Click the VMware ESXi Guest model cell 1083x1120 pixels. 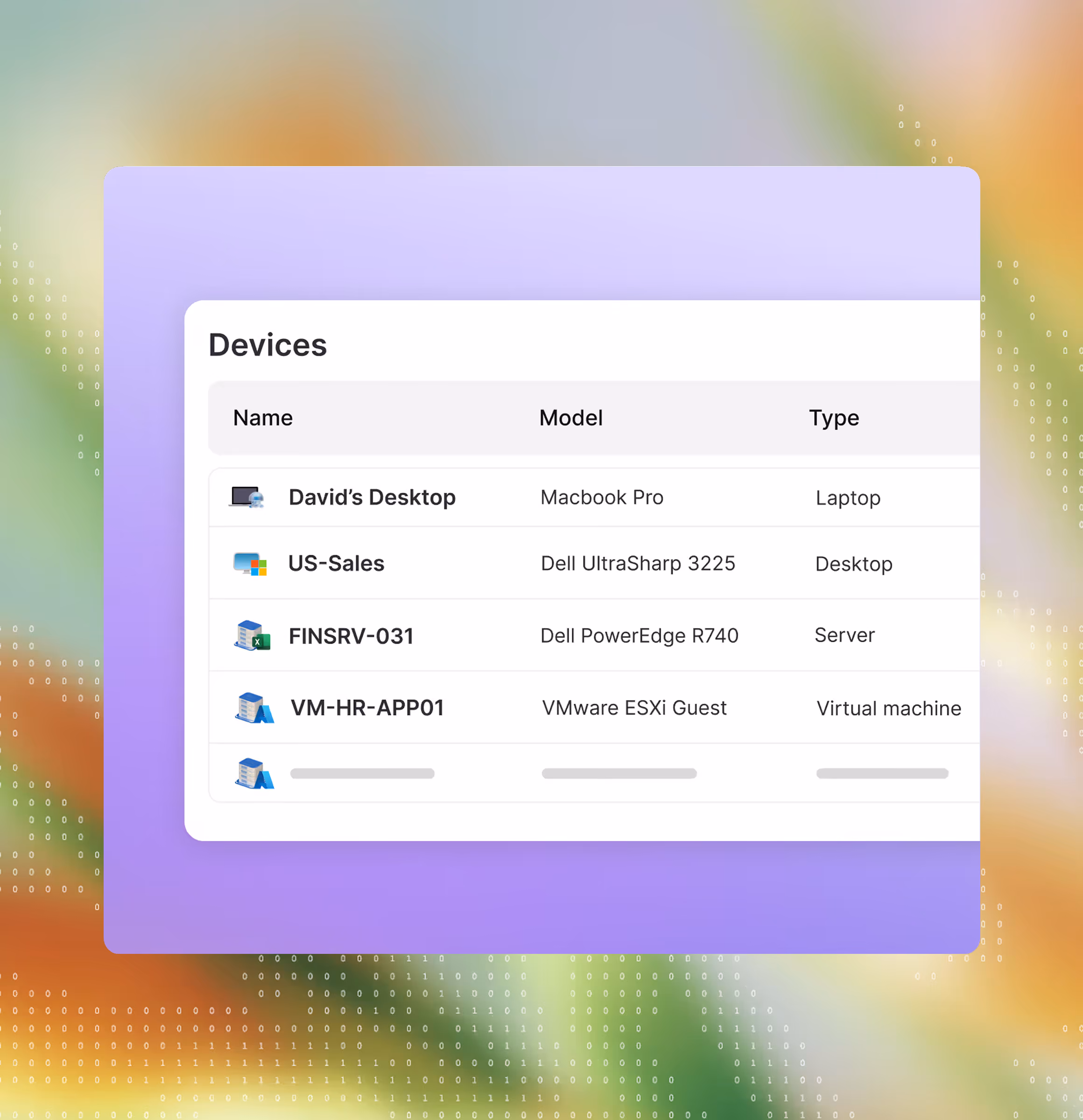(x=634, y=708)
